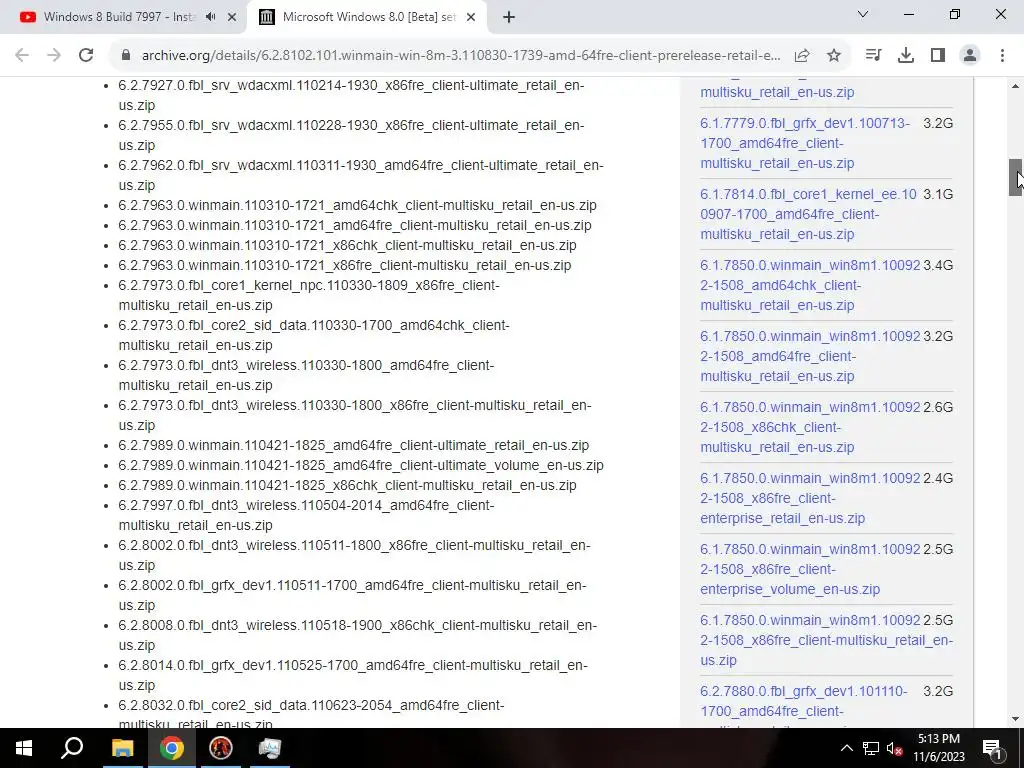Click the page scrollbar thumb
The image size is (1024, 768).
[1016, 178]
